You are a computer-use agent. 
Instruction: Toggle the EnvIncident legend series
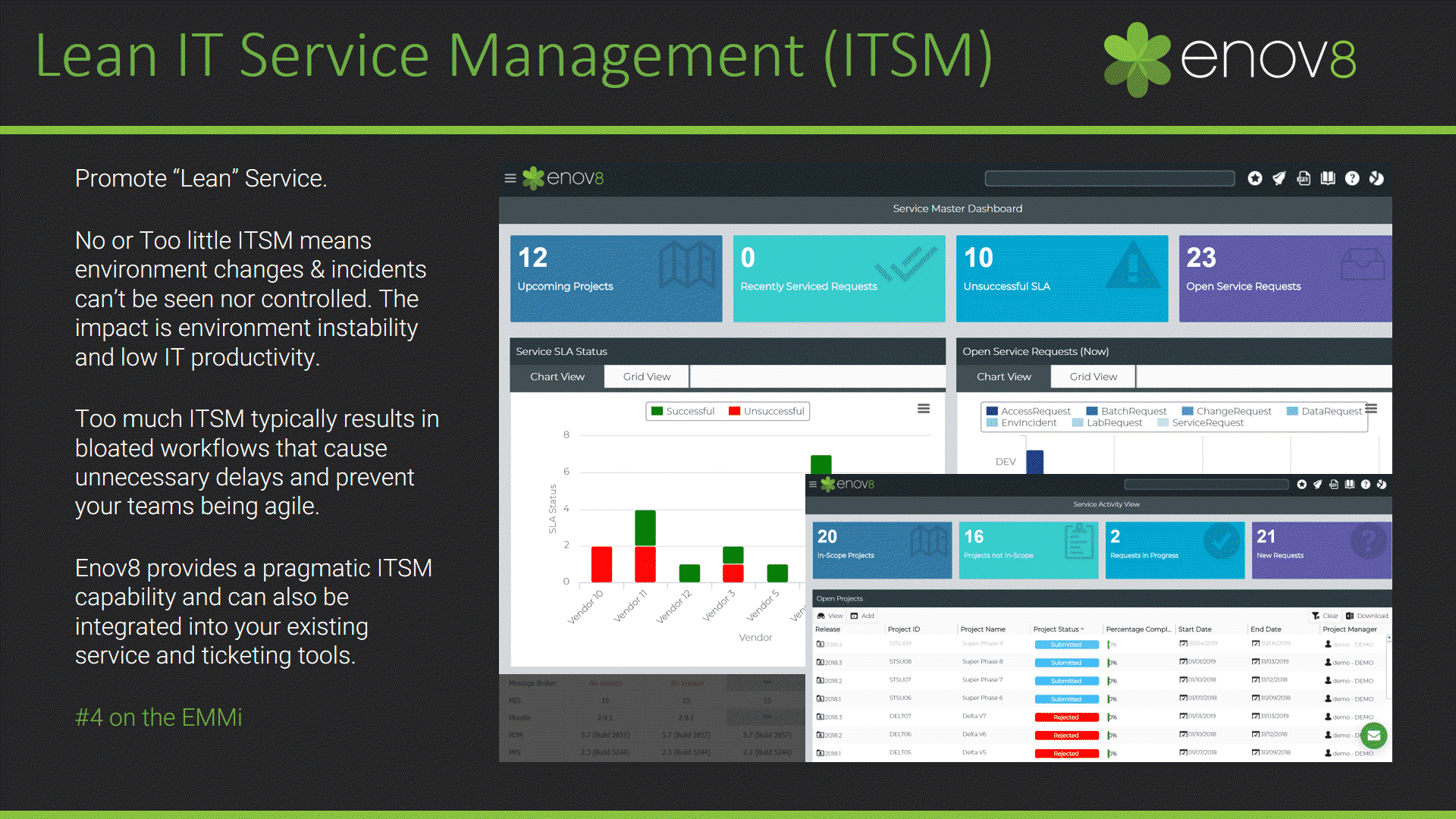coord(1021,423)
